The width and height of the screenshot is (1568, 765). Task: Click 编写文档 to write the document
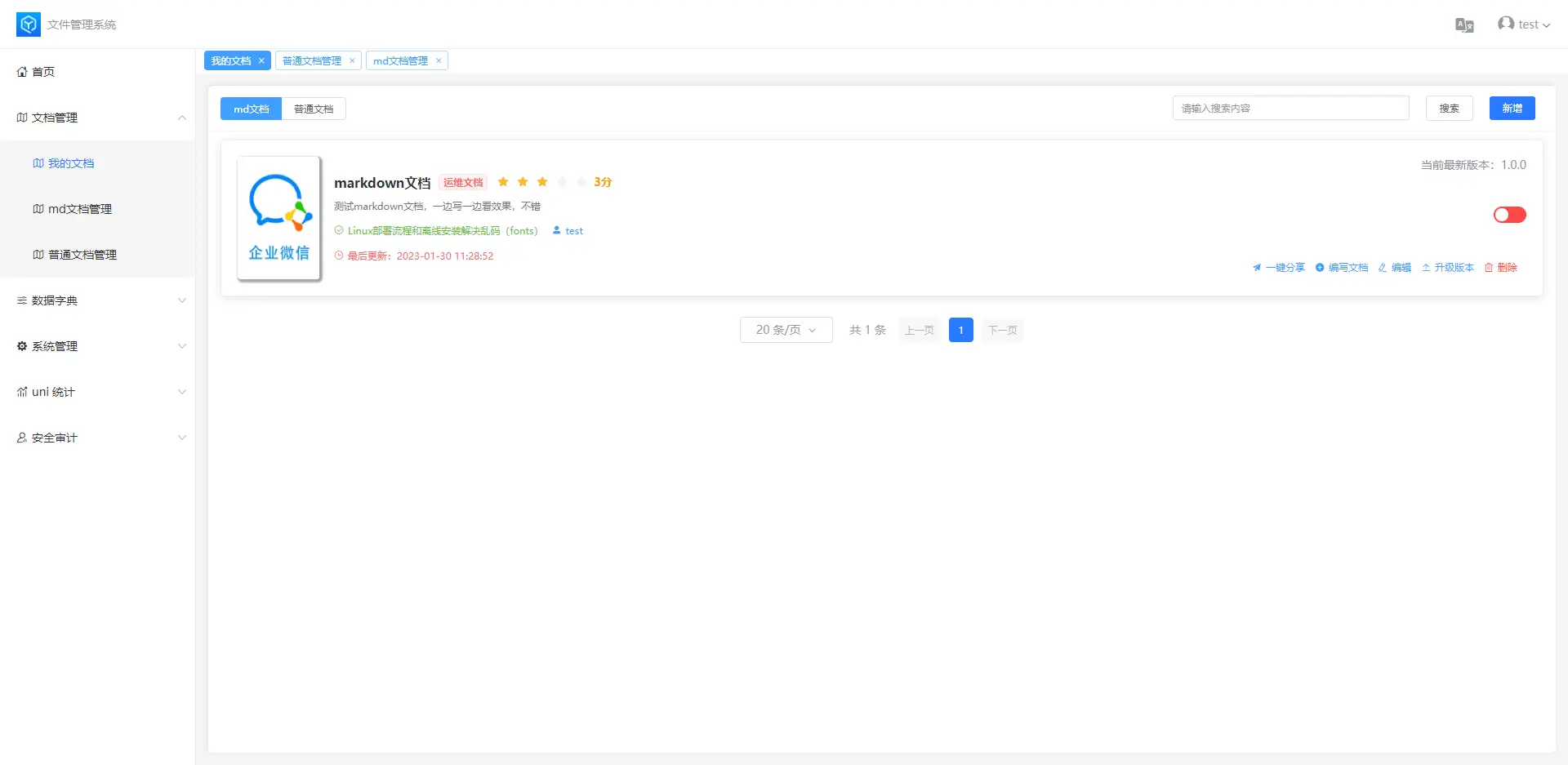tap(1342, 268)
